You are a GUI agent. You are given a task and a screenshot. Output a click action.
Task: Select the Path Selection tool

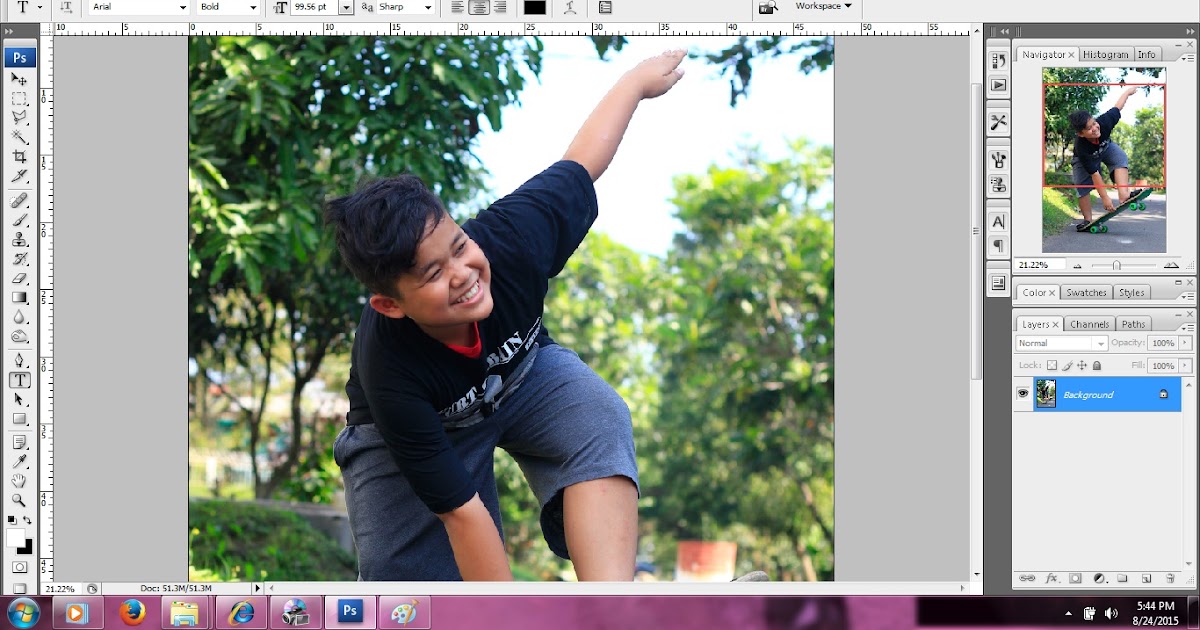pyautogui.click(x=19, y=400)
